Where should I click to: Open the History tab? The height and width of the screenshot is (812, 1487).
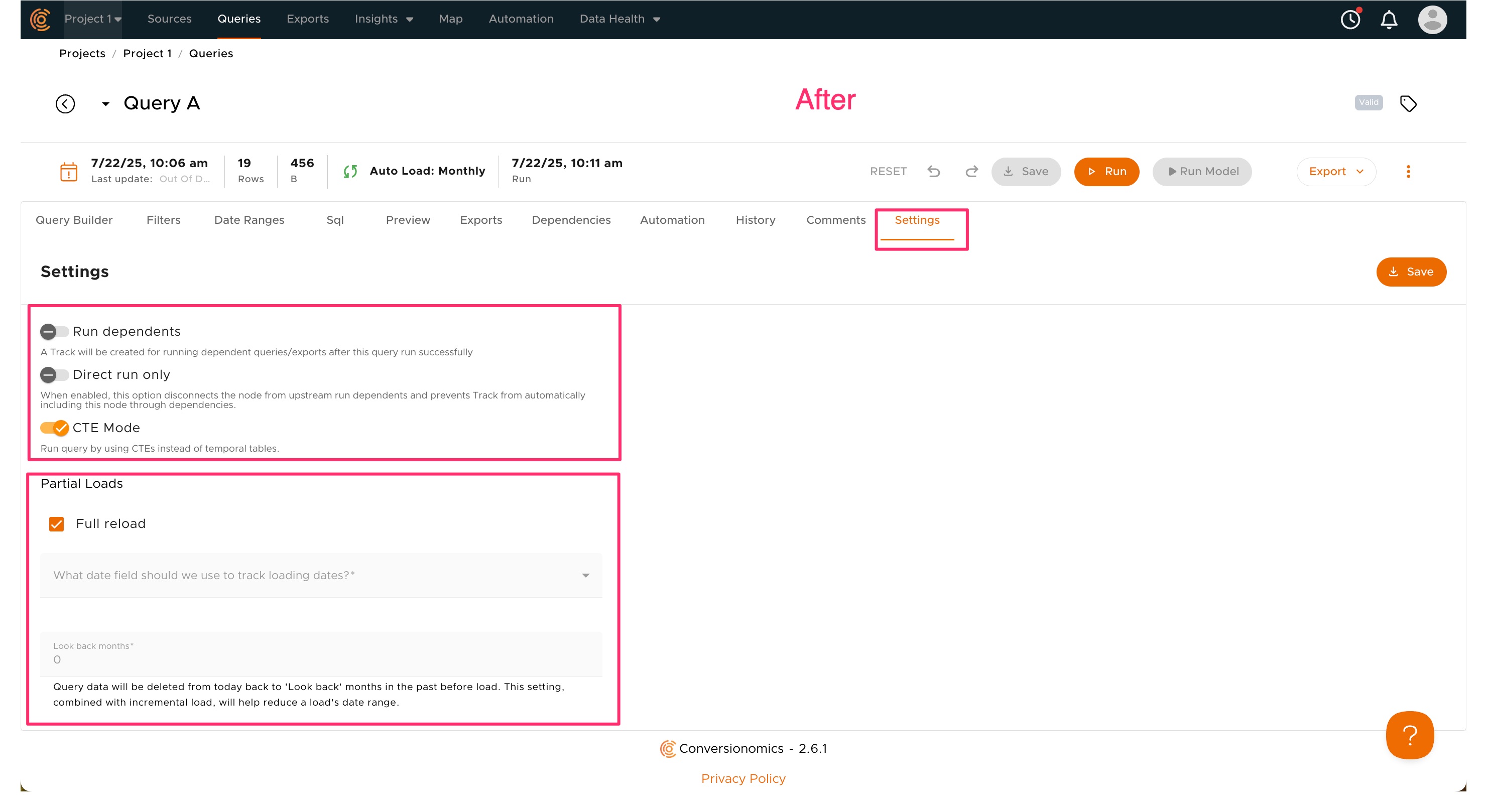pos(755,220)
